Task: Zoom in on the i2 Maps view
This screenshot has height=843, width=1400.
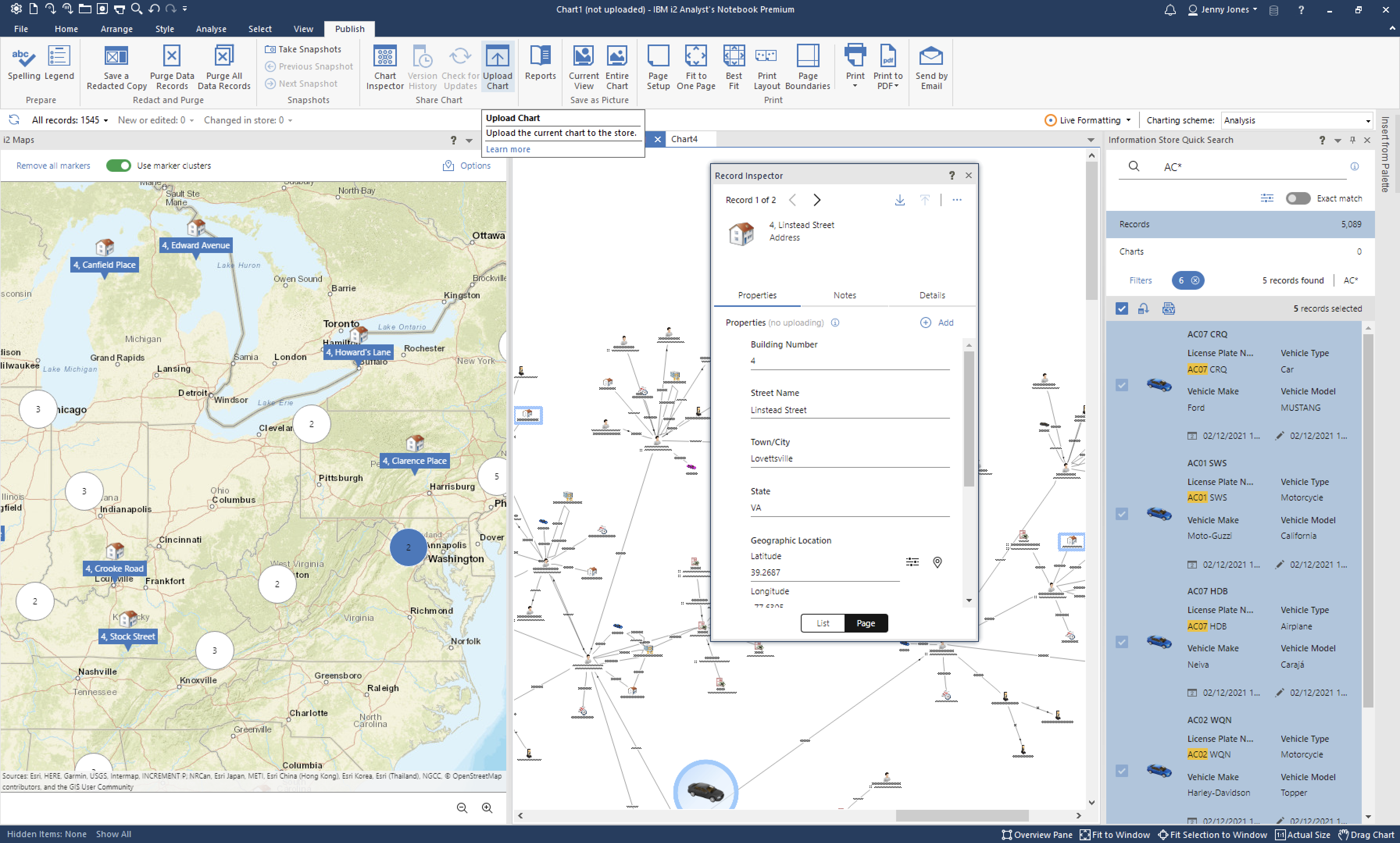Action: point(487,807)
